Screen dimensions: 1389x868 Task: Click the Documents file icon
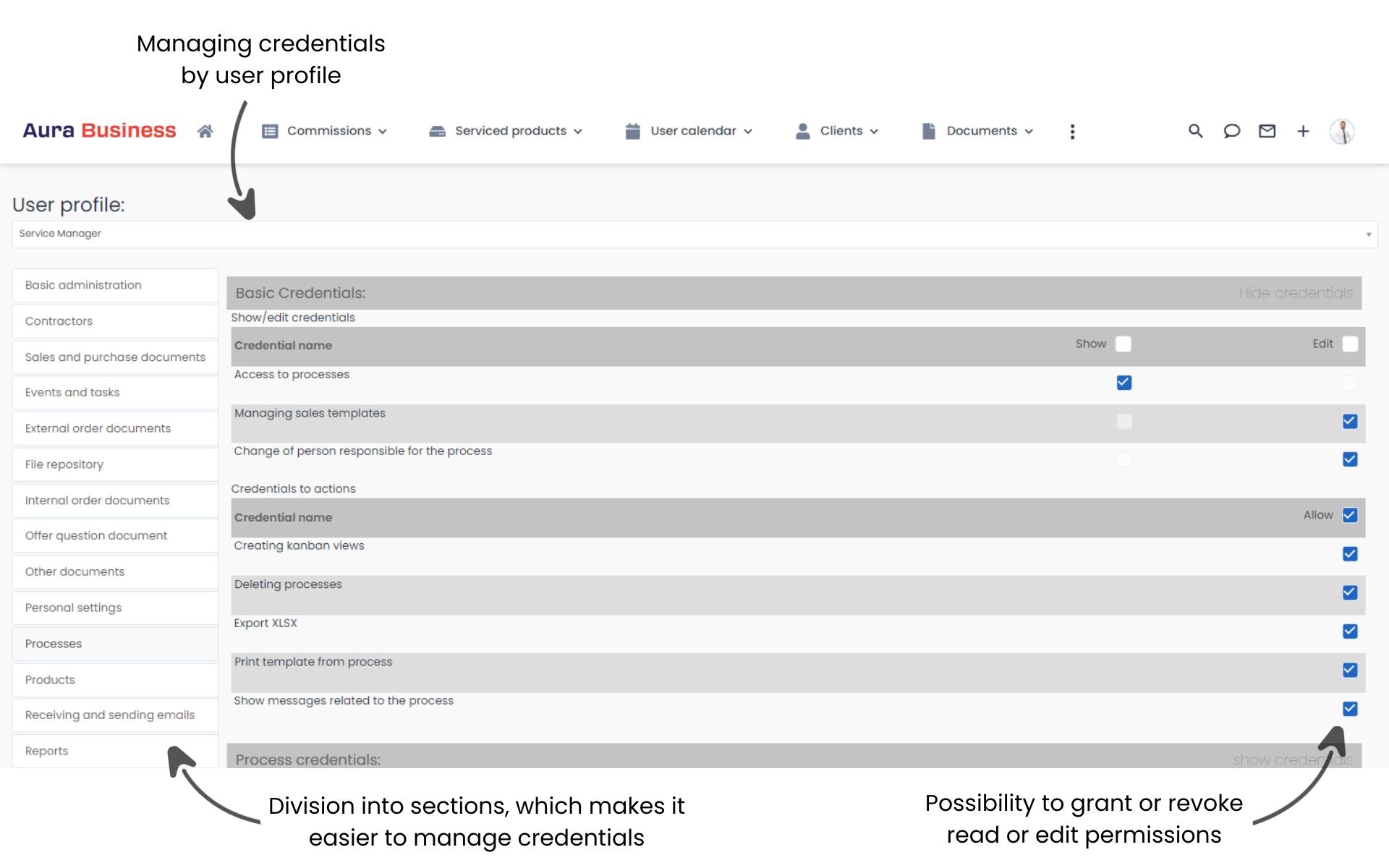coord(928,131)
